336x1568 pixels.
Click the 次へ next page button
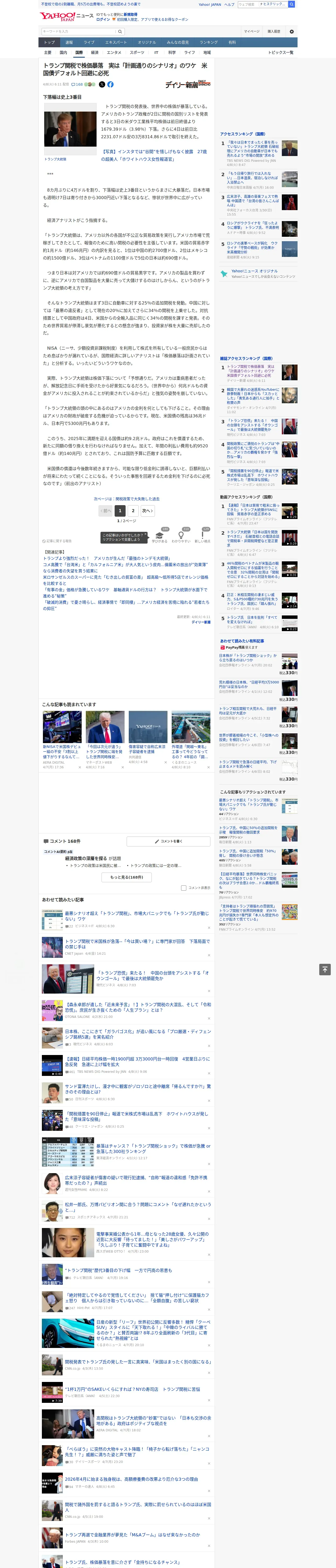click(x=148, y=511)
